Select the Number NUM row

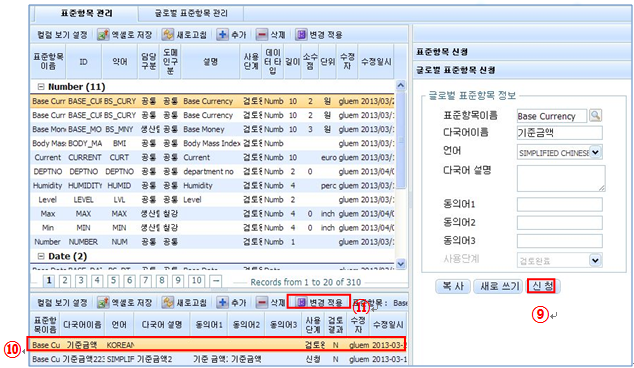tap(213, 242)
